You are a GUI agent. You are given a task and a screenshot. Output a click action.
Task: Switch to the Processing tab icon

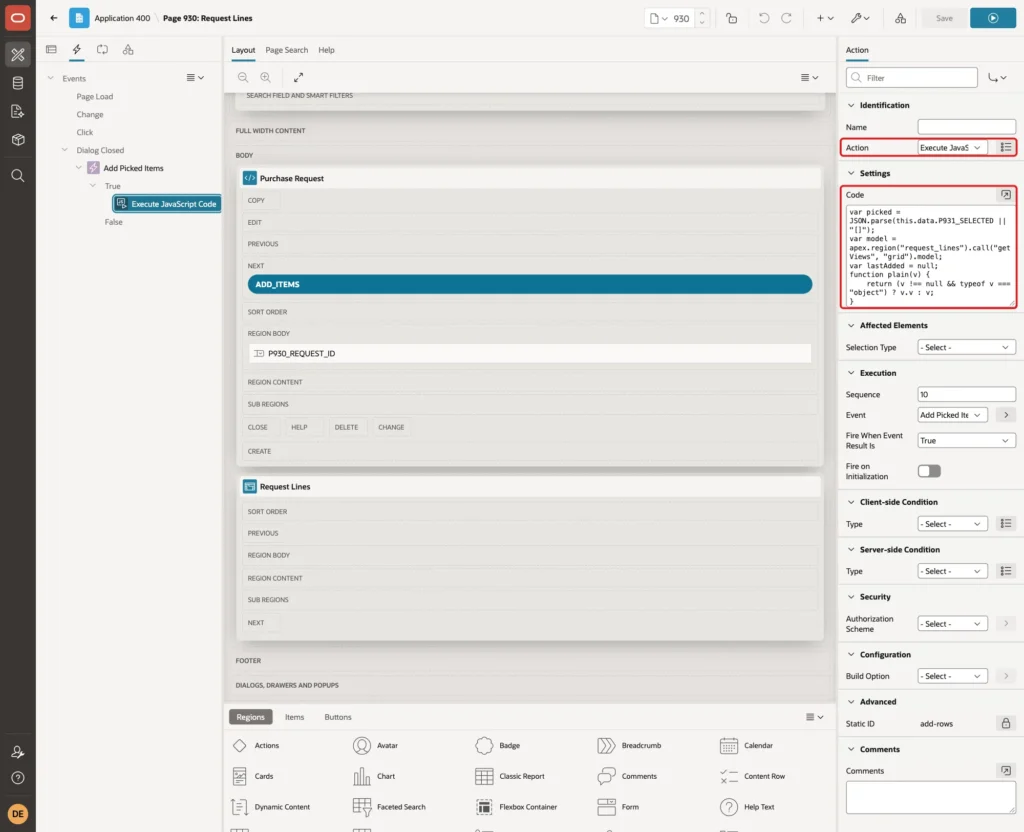(x=103, y=50)
